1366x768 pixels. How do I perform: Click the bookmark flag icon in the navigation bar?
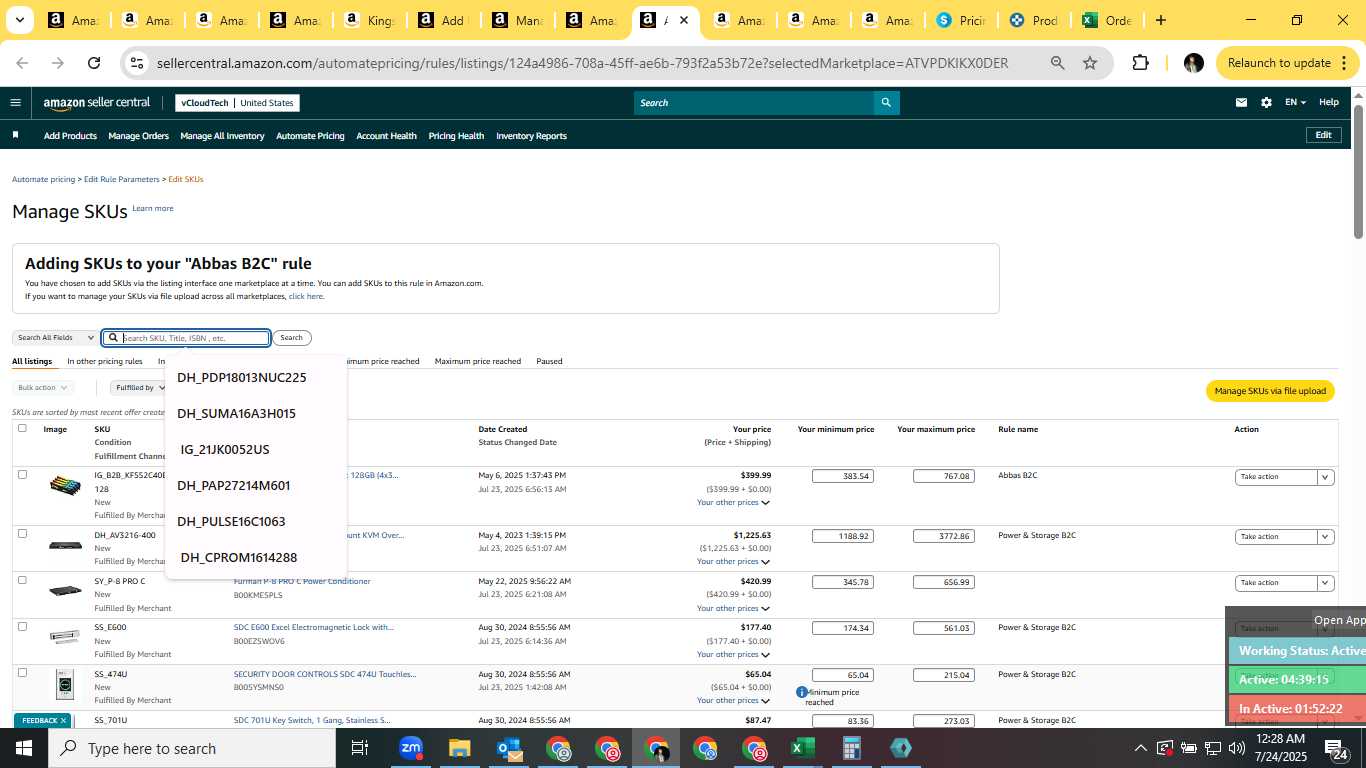(15, 135)
